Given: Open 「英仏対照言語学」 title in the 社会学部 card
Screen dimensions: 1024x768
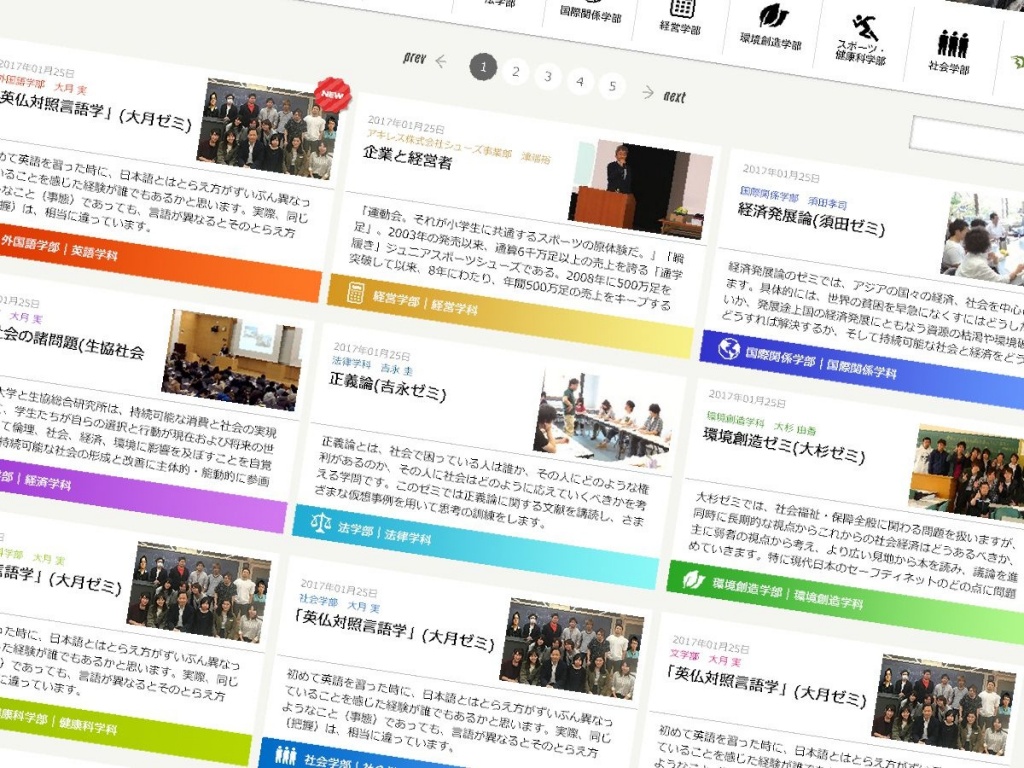Looking at the screenshot, I should [393, 632].
